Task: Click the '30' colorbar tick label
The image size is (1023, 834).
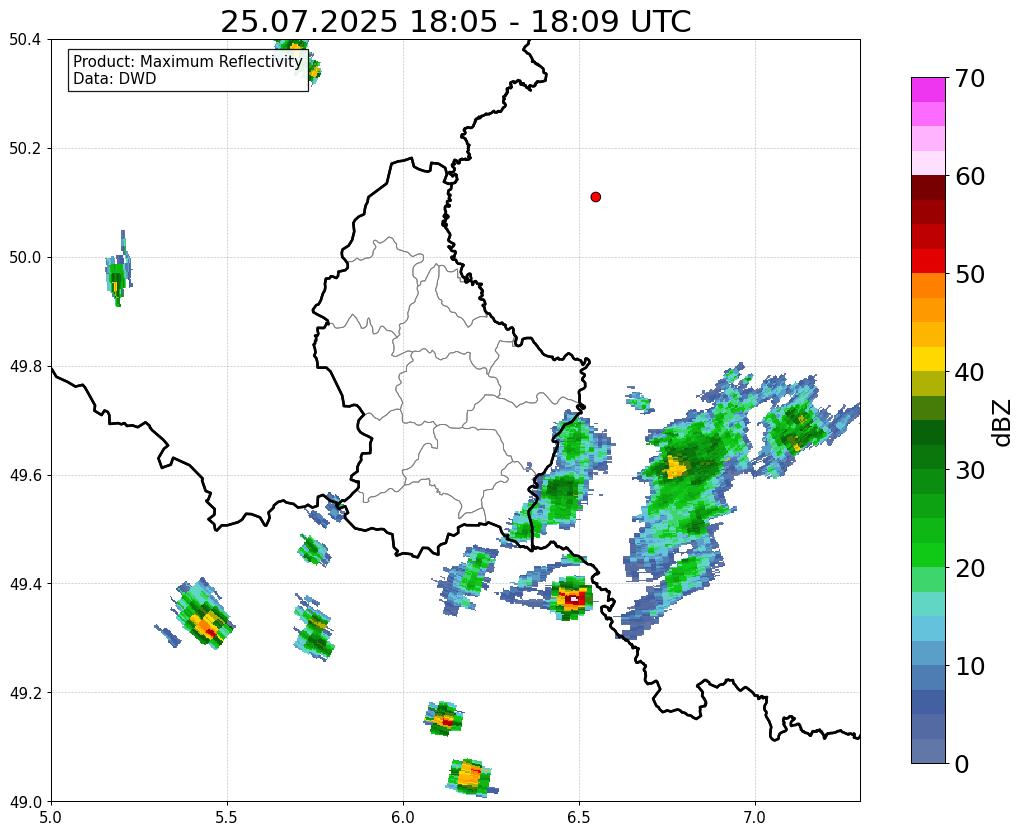Action: (968, 470)
